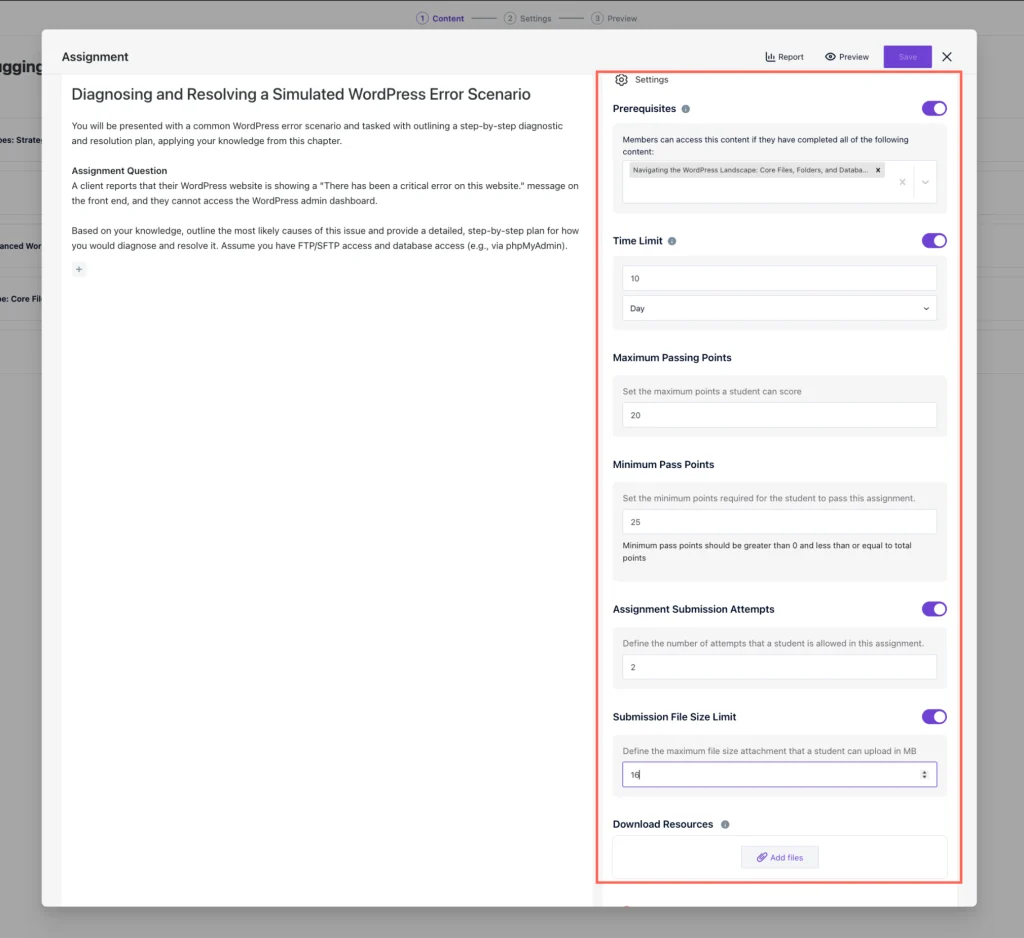1024x938 pixels.
Task: Click the Add files button
Action: tap(779, 857)
